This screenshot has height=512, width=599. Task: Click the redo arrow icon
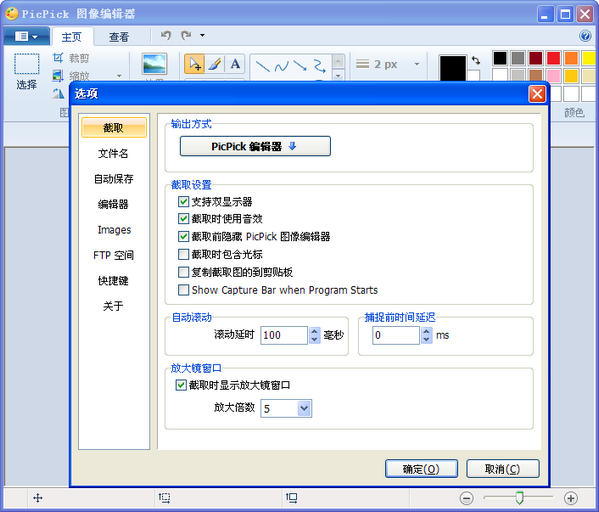[186, 36]
